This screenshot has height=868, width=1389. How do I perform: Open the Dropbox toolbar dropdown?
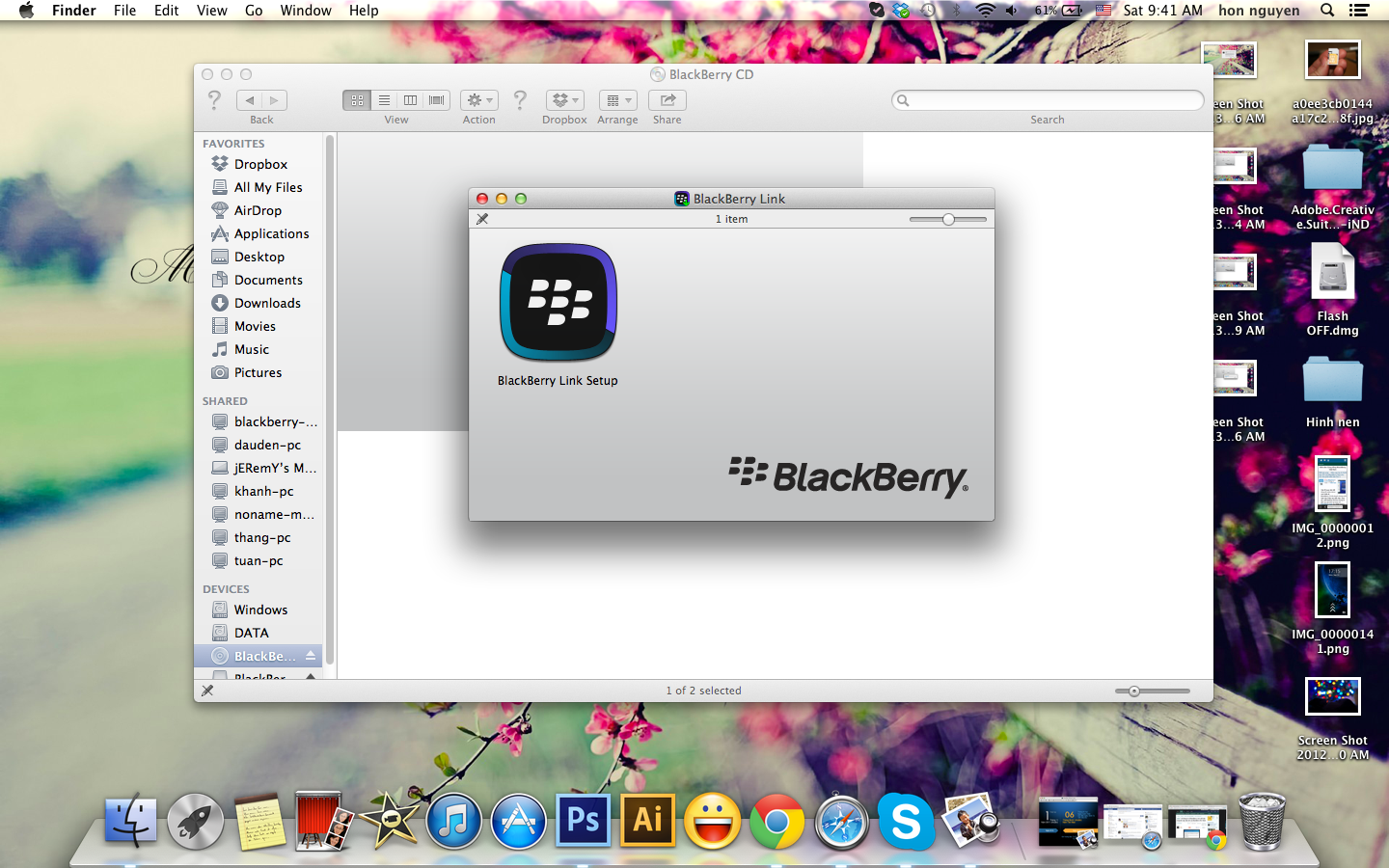tap(564, 100)
